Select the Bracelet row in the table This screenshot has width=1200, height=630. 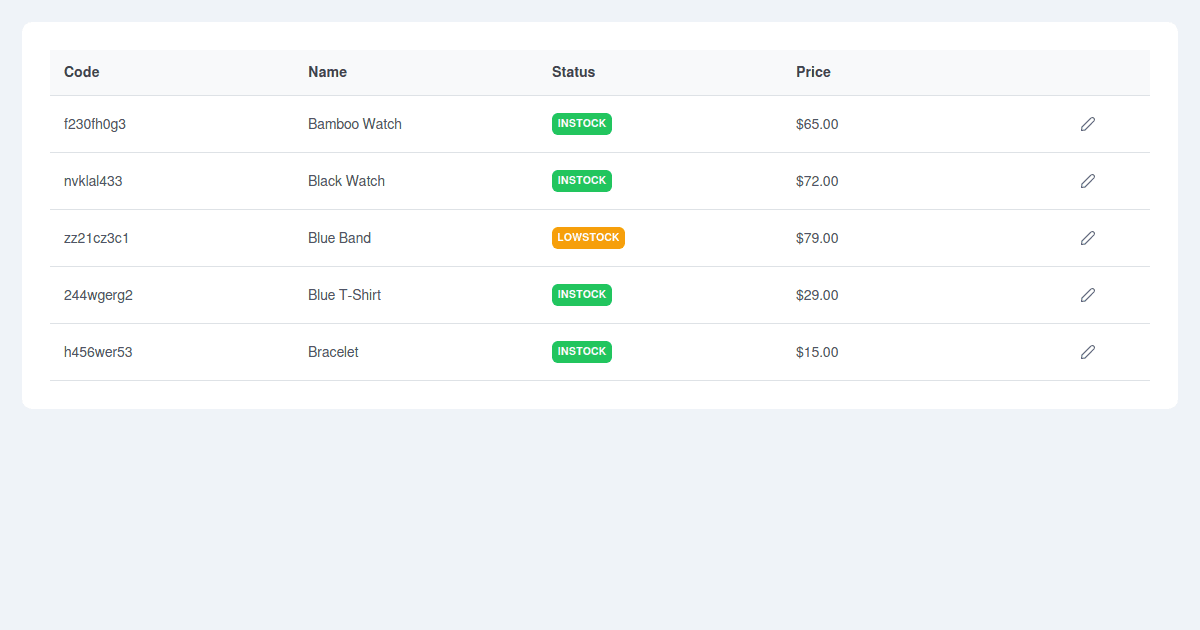pyautogui.click(x=450, y=352)
